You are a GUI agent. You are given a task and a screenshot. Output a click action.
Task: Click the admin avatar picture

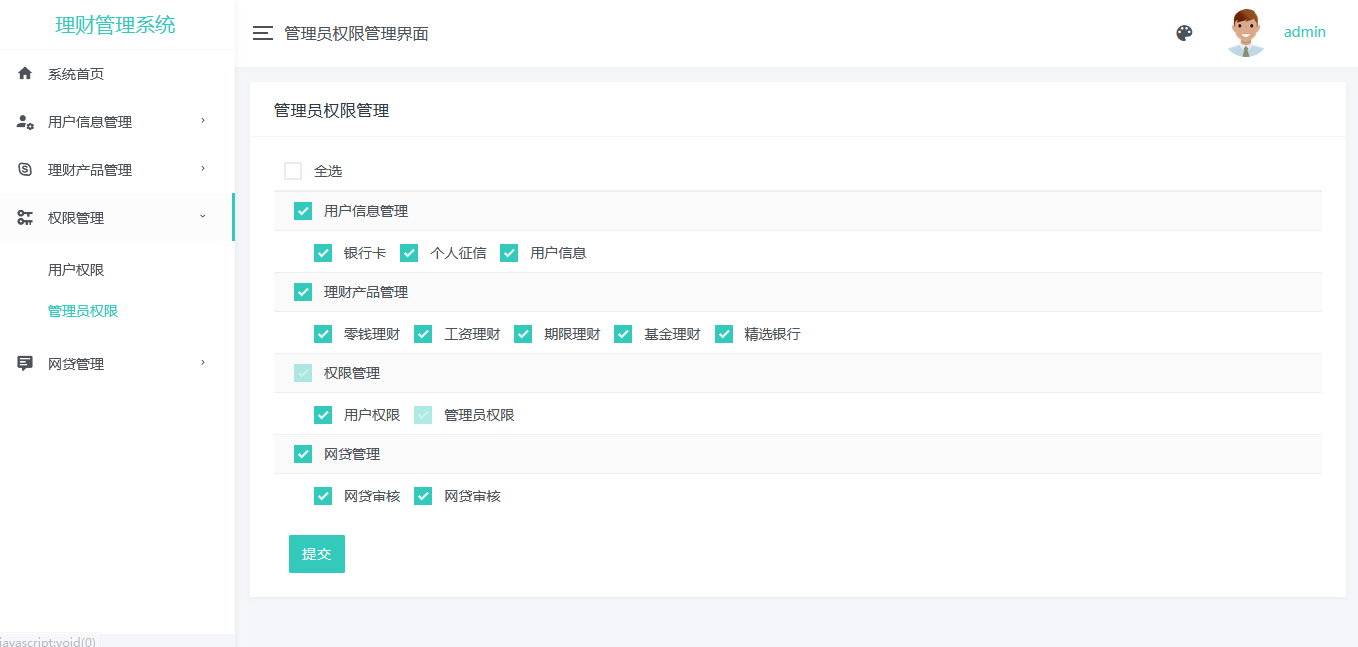coord(1245,33)
